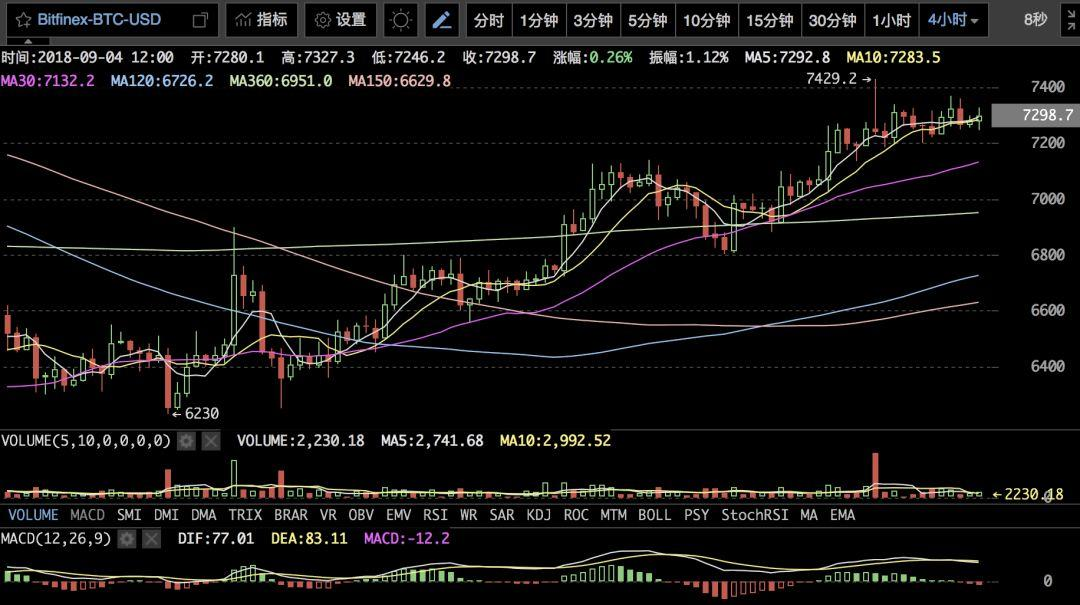This screenshot has height=605, width=1080.
Task: Close the MACD indicator panel
Action: click(150, 539)
